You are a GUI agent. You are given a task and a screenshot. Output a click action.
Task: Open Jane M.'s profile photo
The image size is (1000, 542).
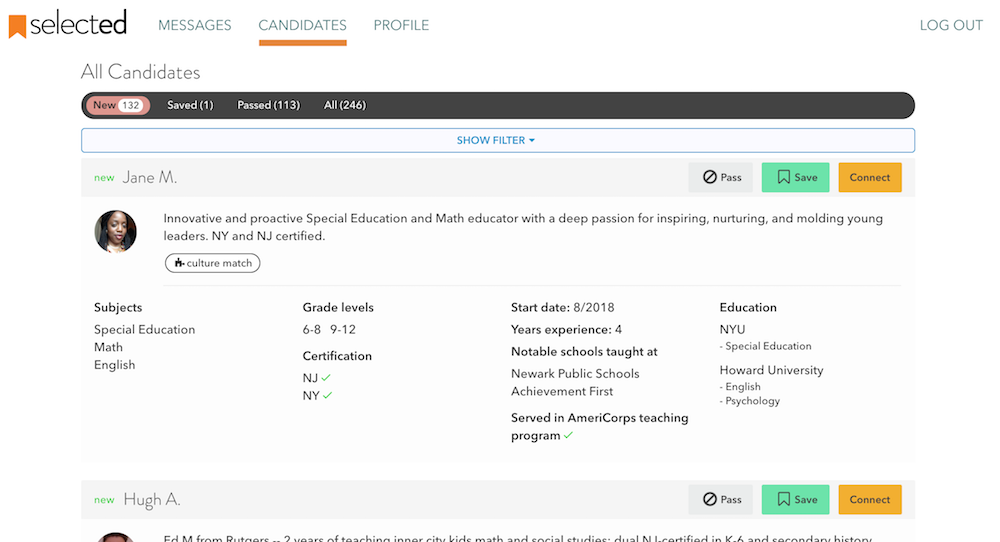[115, 231]
